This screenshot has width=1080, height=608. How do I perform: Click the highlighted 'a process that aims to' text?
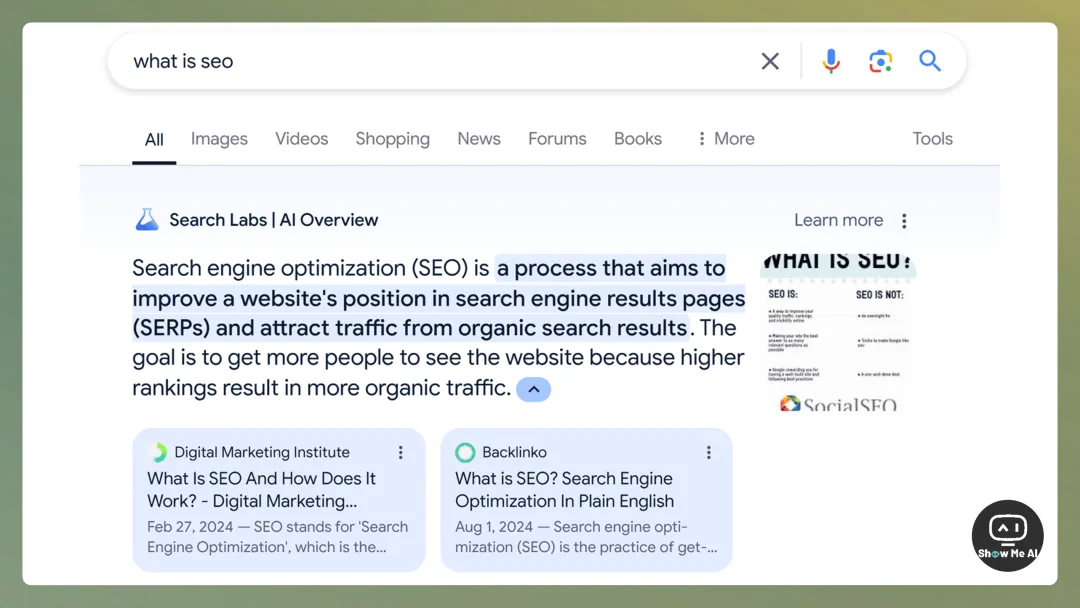click(611, 268)
